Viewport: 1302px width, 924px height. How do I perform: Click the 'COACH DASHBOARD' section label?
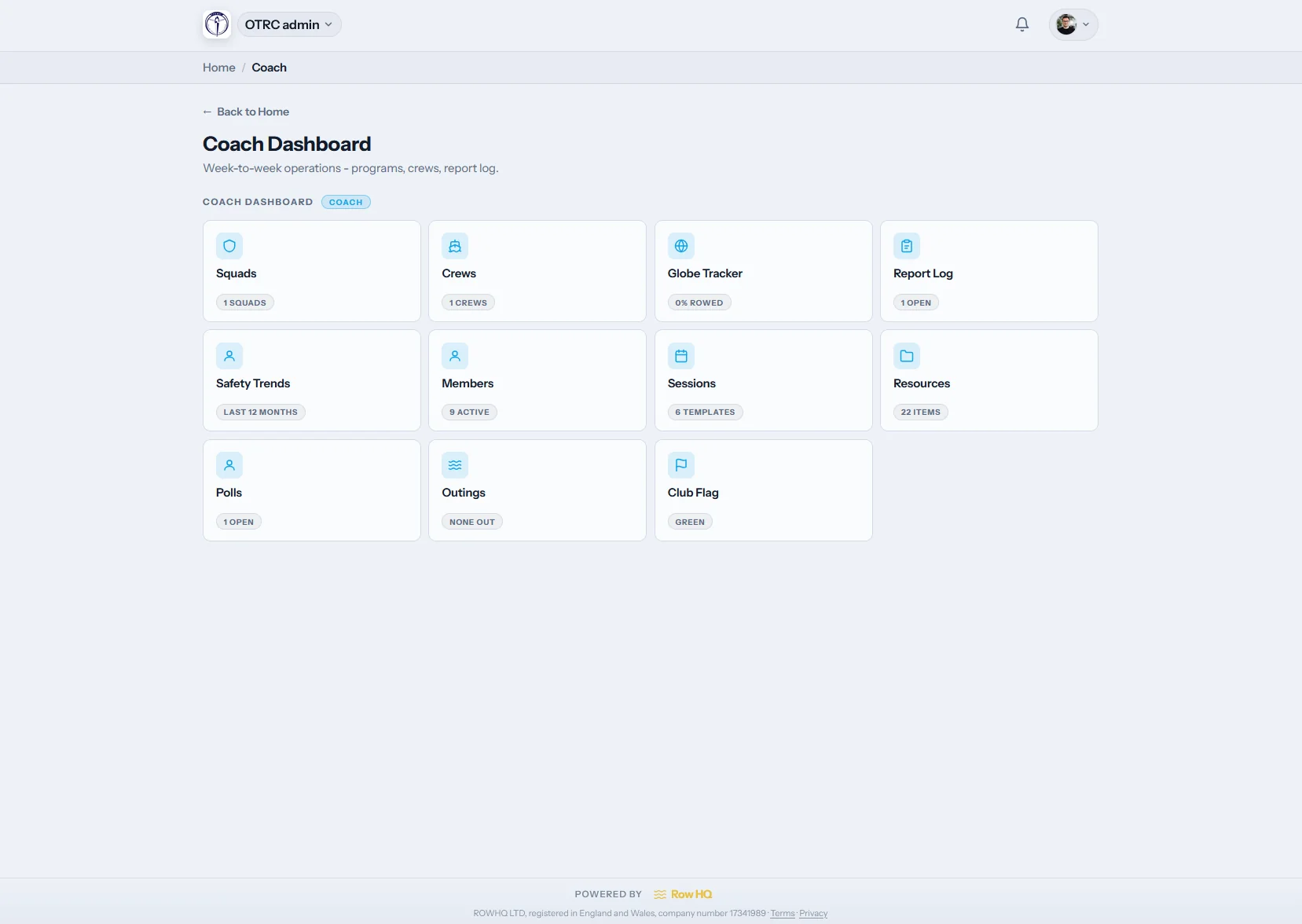pos(258,202)
